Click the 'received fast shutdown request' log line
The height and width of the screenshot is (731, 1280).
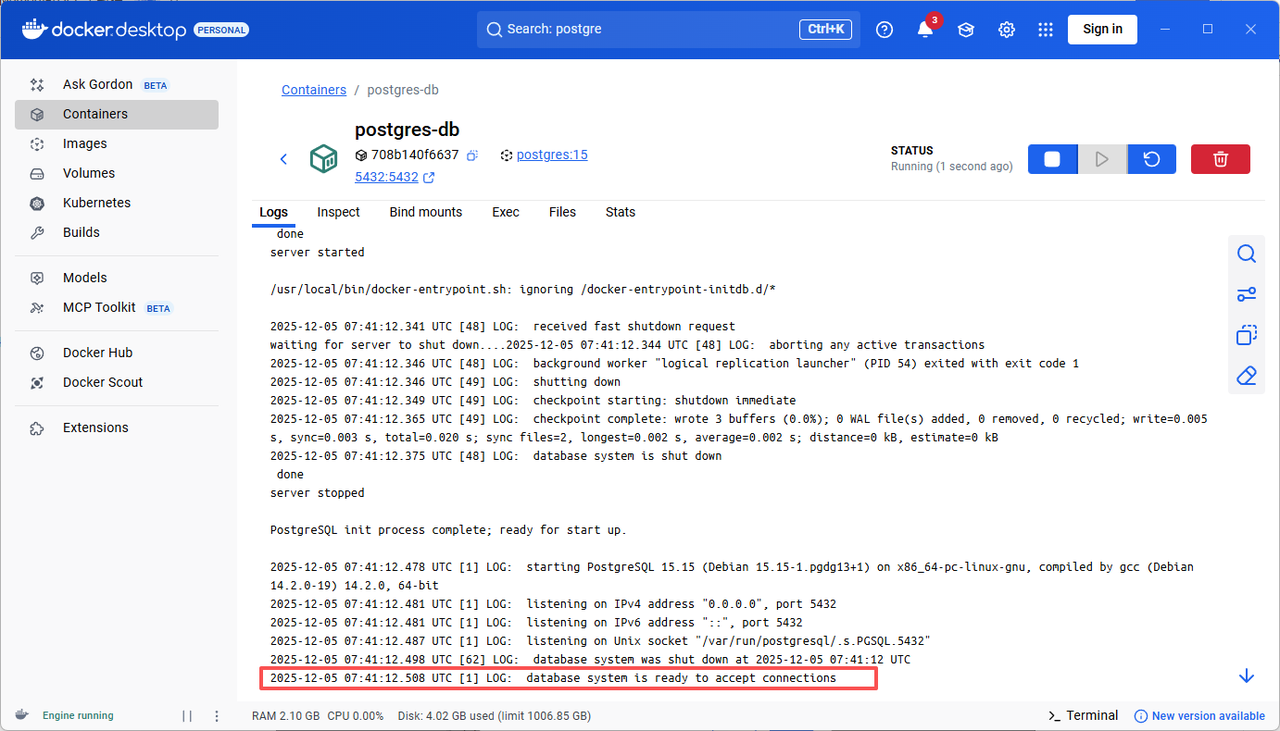click(x=503, y=326)
